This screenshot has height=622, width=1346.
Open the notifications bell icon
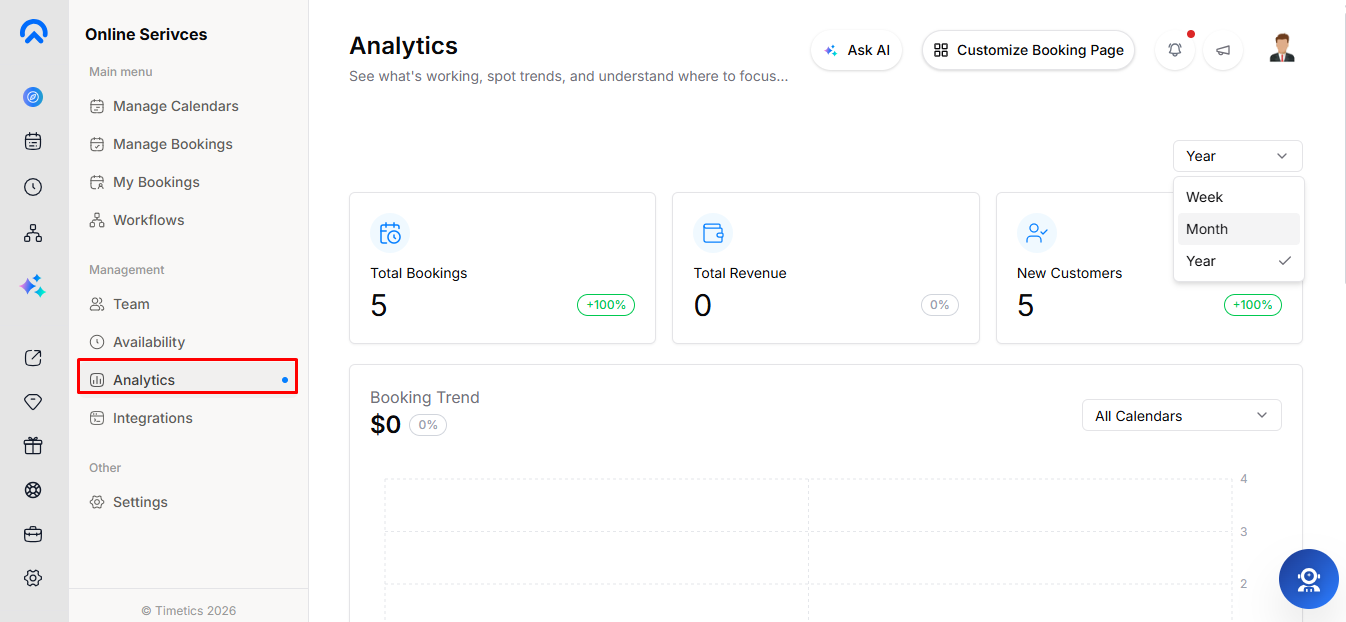(x=1175, y=50)
